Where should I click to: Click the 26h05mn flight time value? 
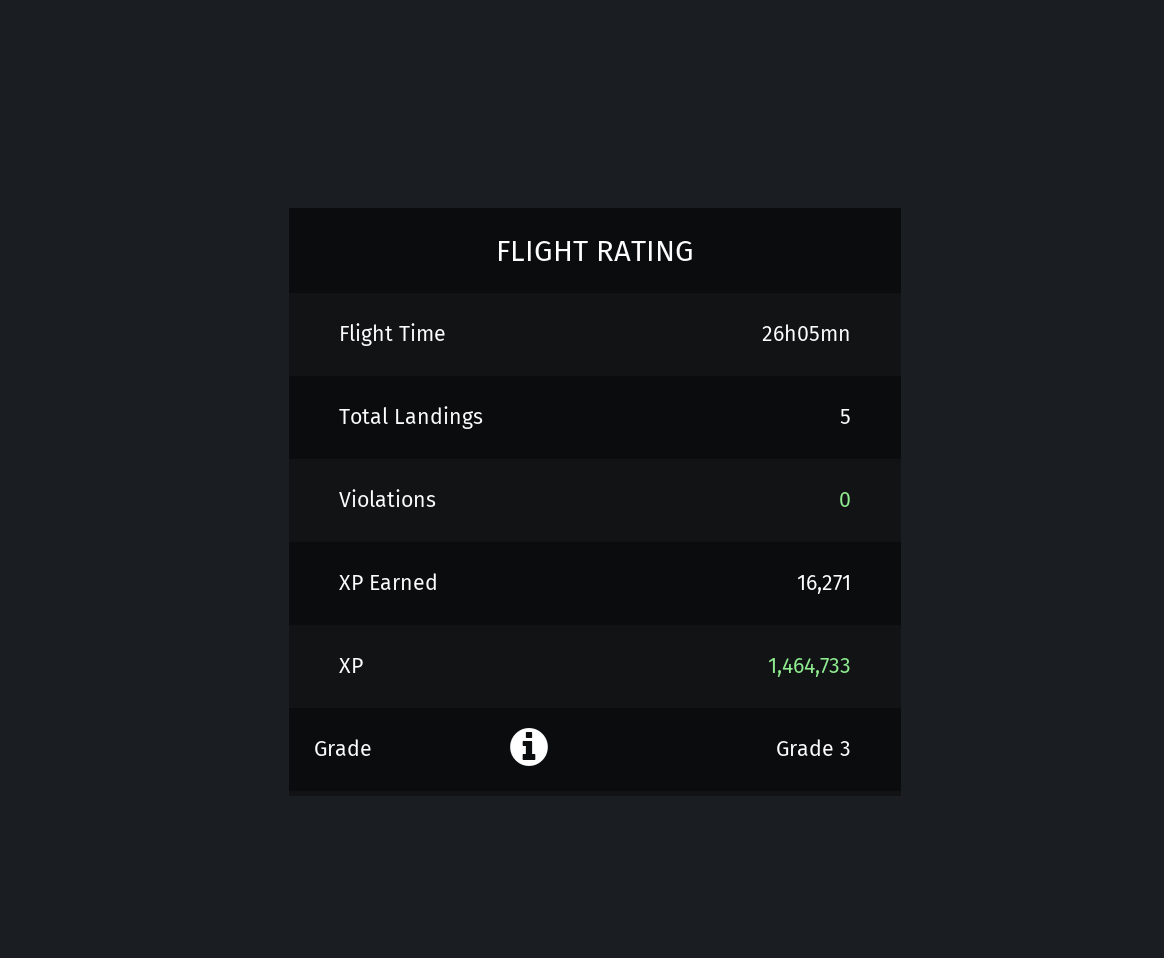[805, 334]
